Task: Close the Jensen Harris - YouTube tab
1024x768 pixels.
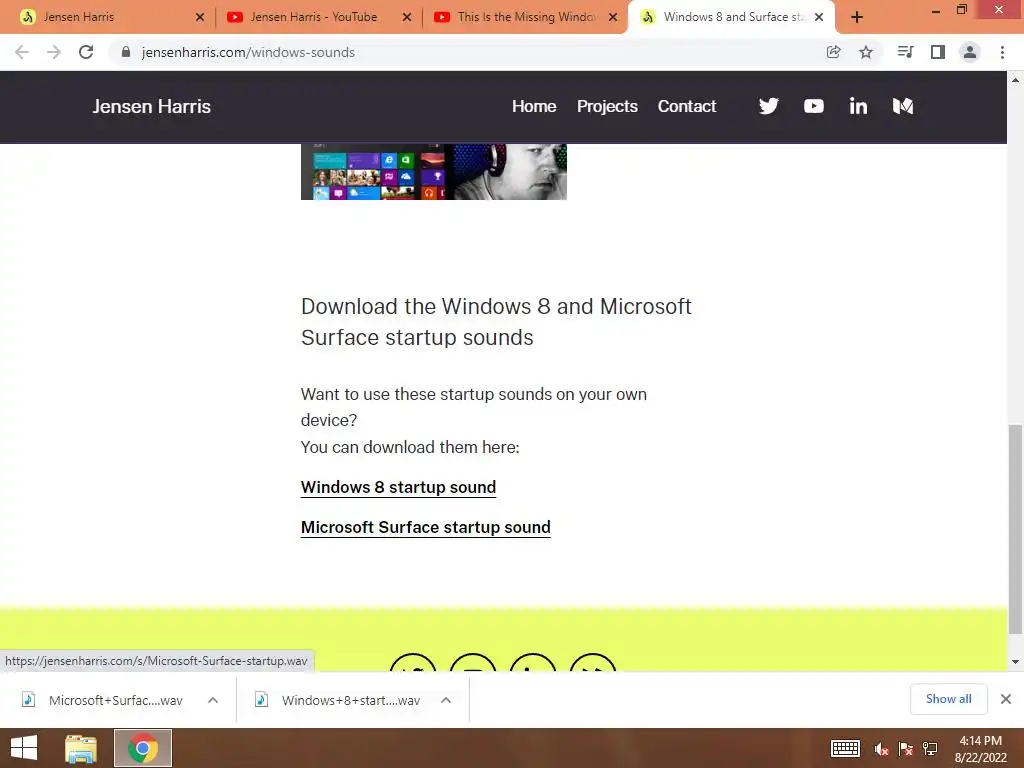Action: click(407, 18)
